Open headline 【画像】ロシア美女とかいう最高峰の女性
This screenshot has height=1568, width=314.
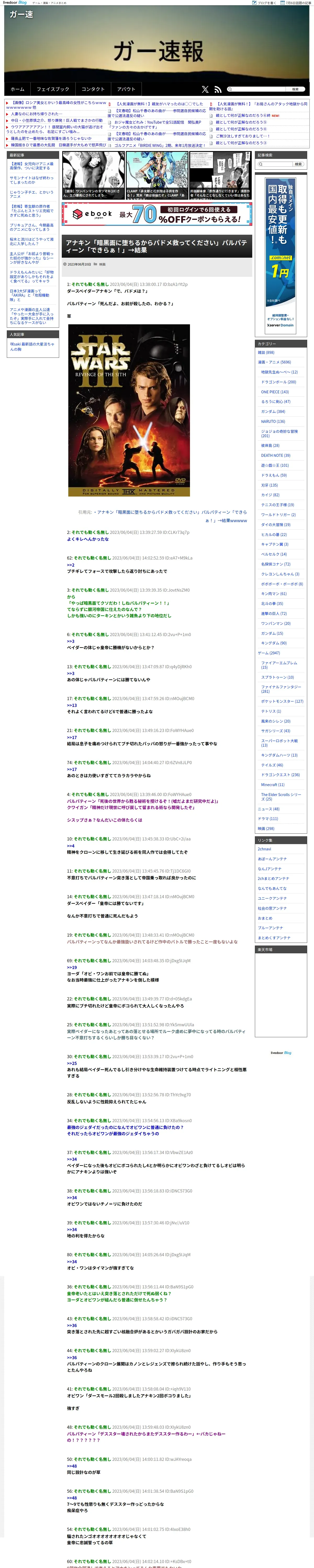pos(56,105)
